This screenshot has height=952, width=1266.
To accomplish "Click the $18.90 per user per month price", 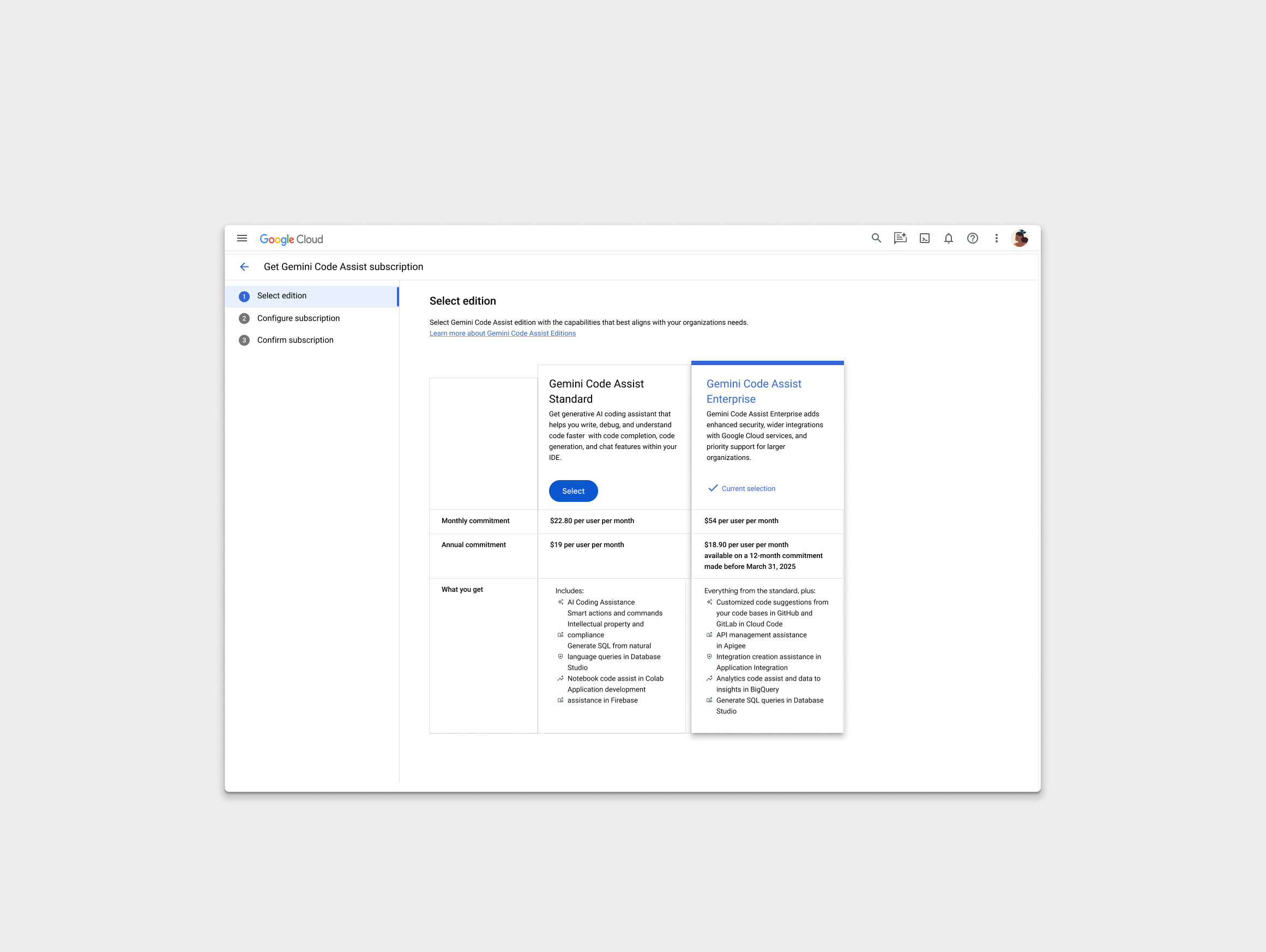I will pos(746,544).
